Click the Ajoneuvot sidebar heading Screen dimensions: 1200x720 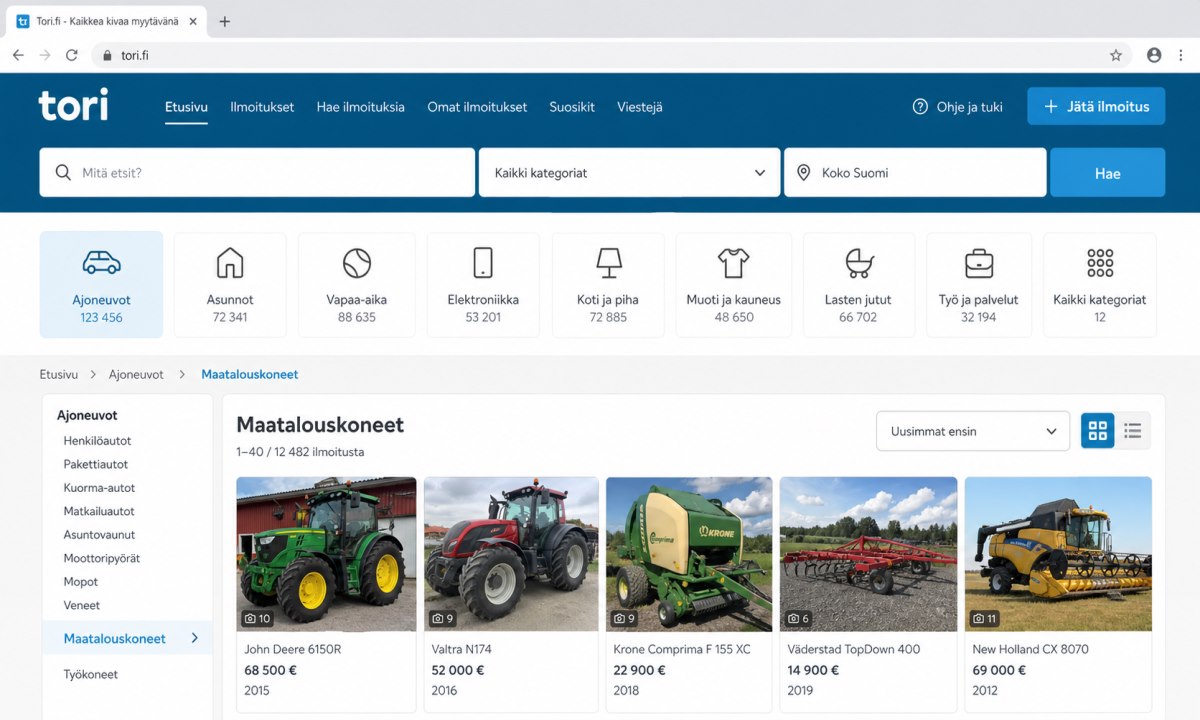(x=87, y=415)
